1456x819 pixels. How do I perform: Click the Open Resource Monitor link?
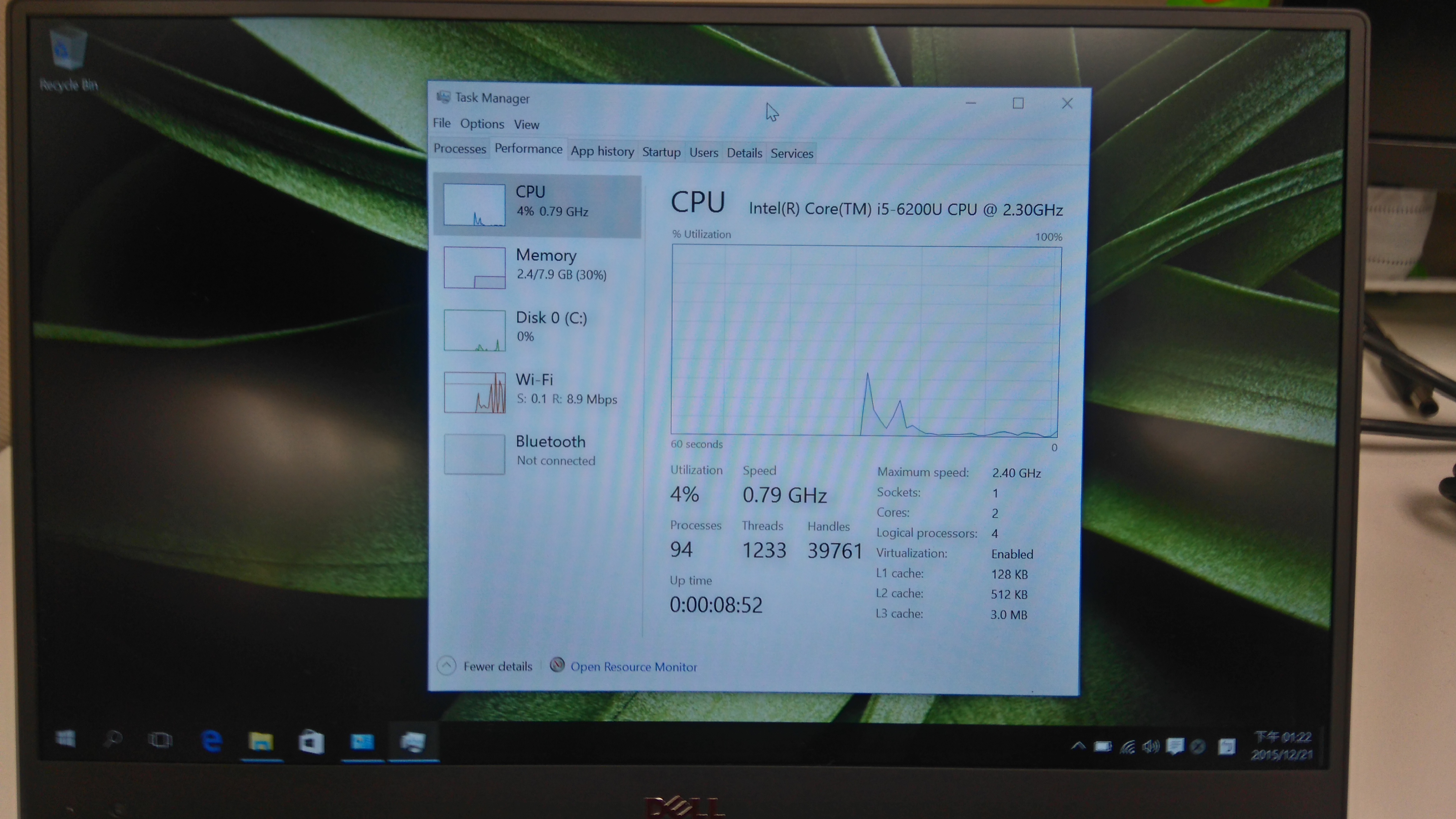(633, 667)
